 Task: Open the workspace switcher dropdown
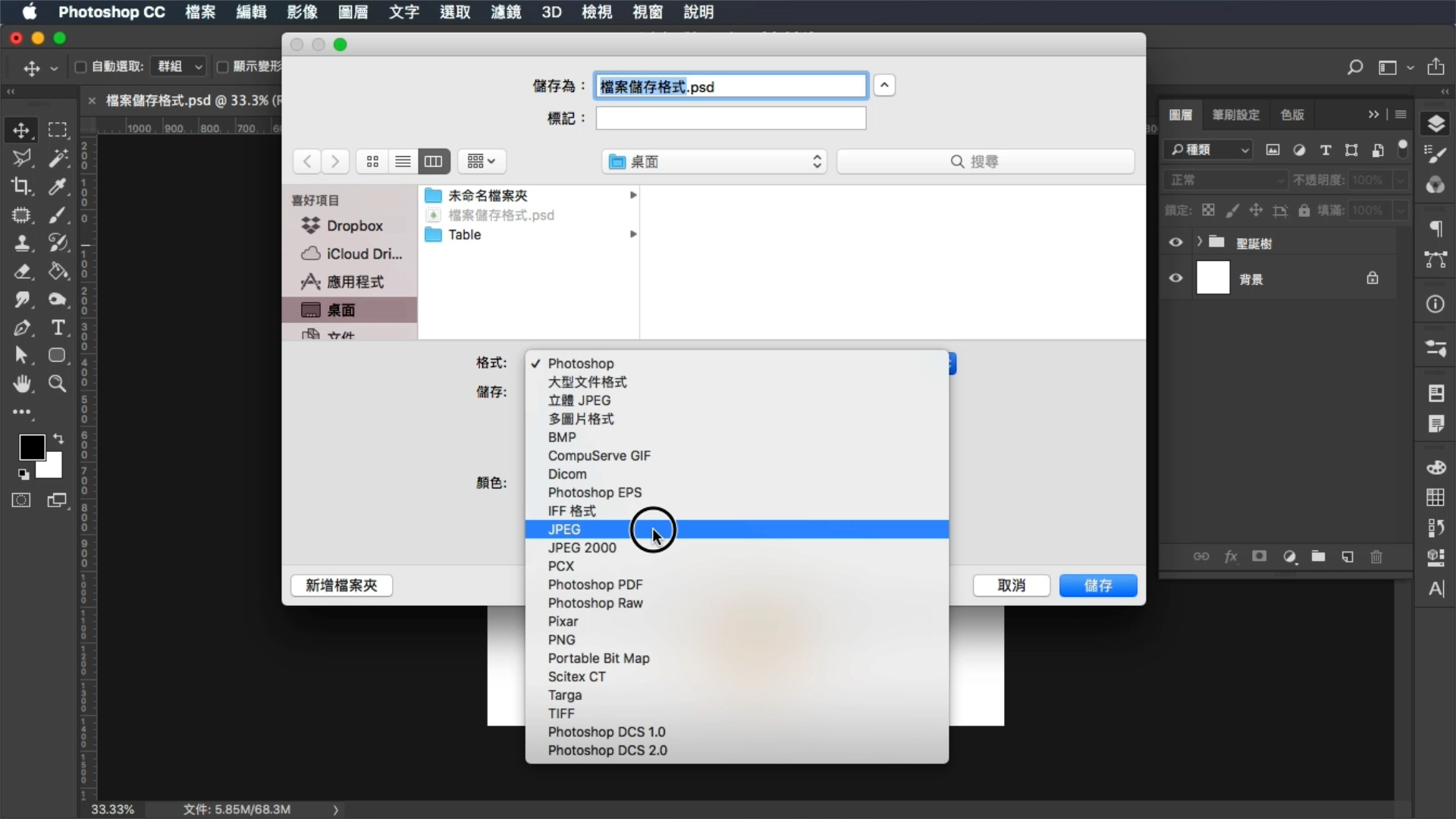(x=1395, y=67)
